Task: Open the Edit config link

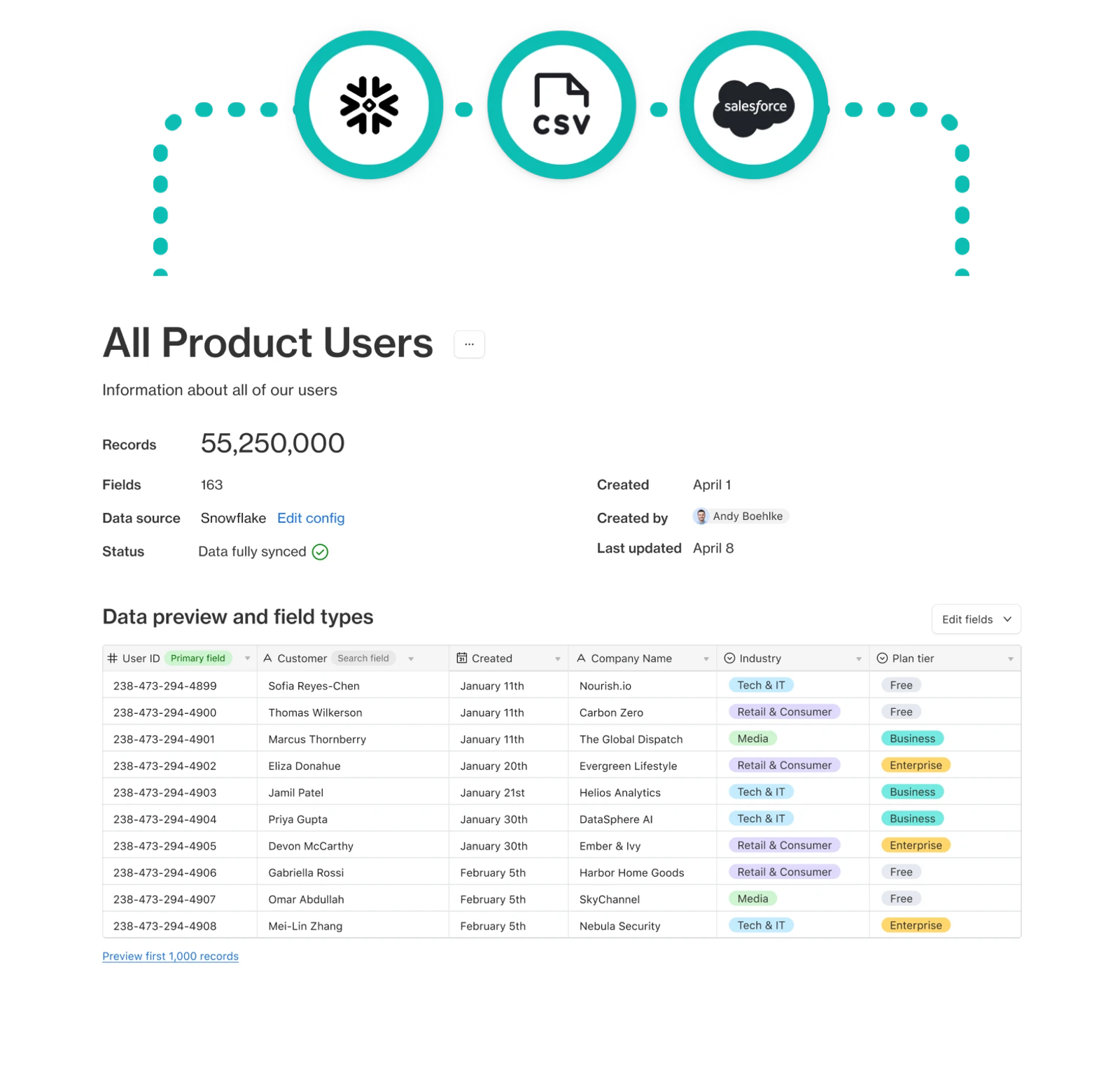Action: pos(311,519)
